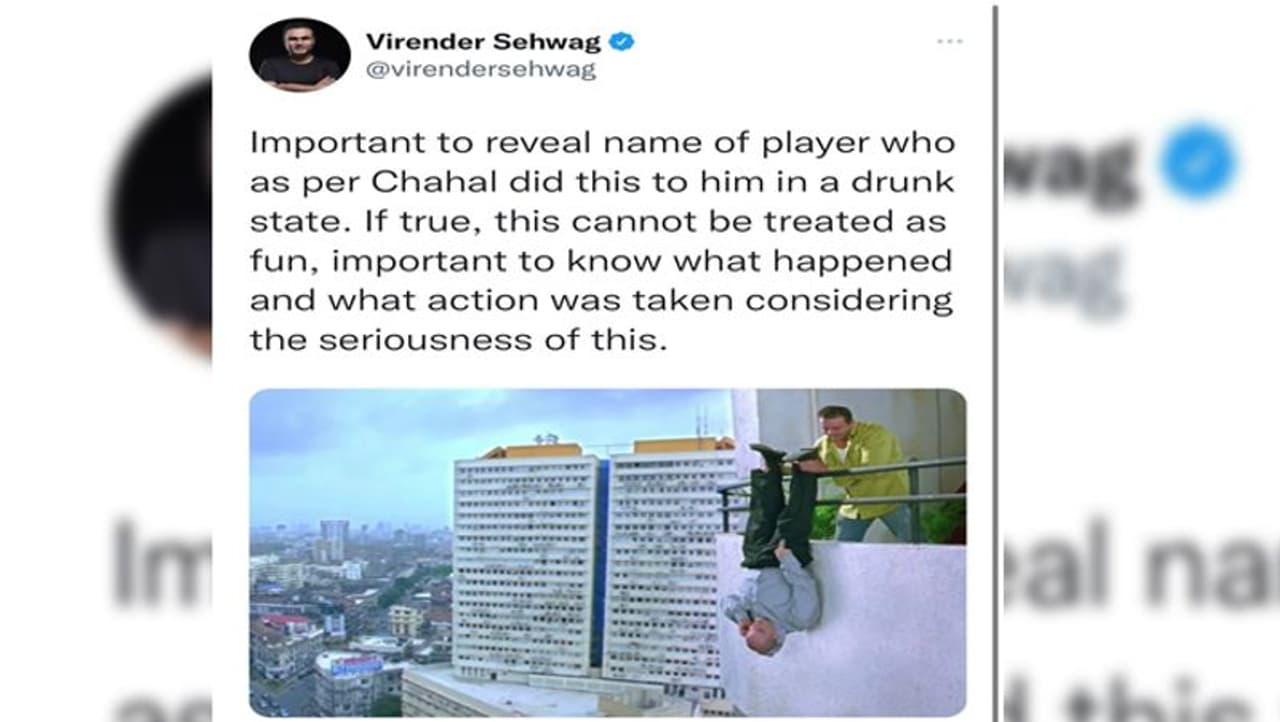Screen dimensions: 1280x722
Task: Open the attached balcony photo
Action: tap(608, 552)
